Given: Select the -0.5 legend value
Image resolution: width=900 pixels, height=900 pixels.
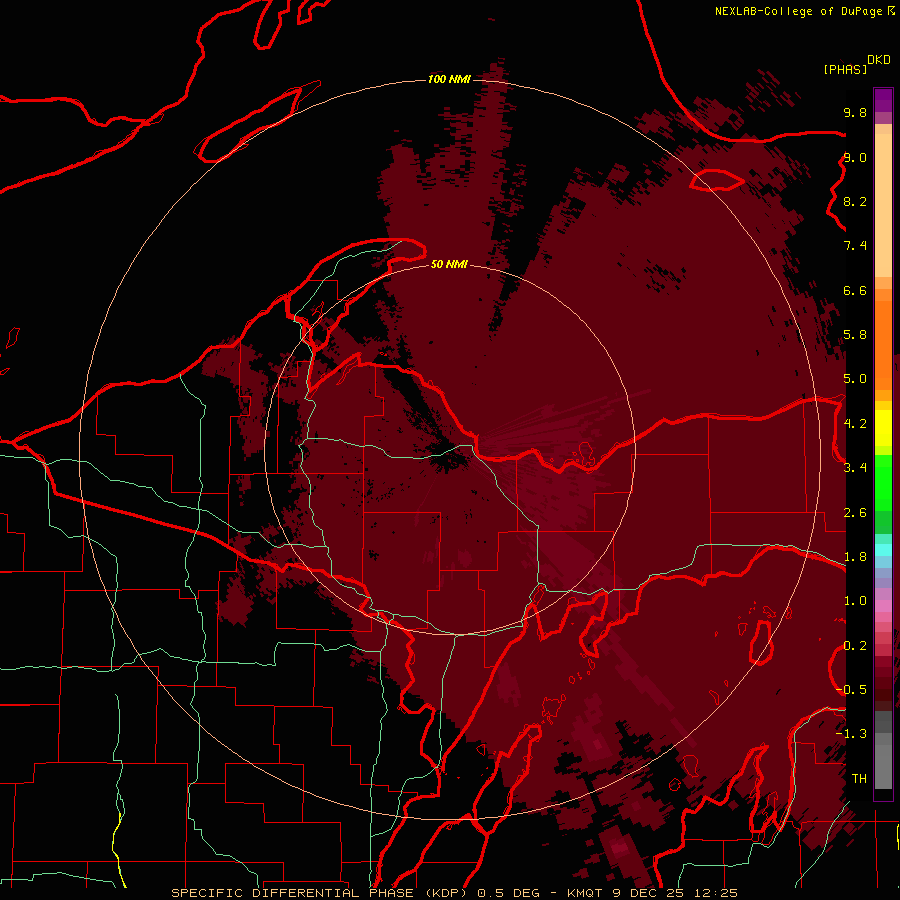Looking at the screenshot, I should (x=851, y=690).
